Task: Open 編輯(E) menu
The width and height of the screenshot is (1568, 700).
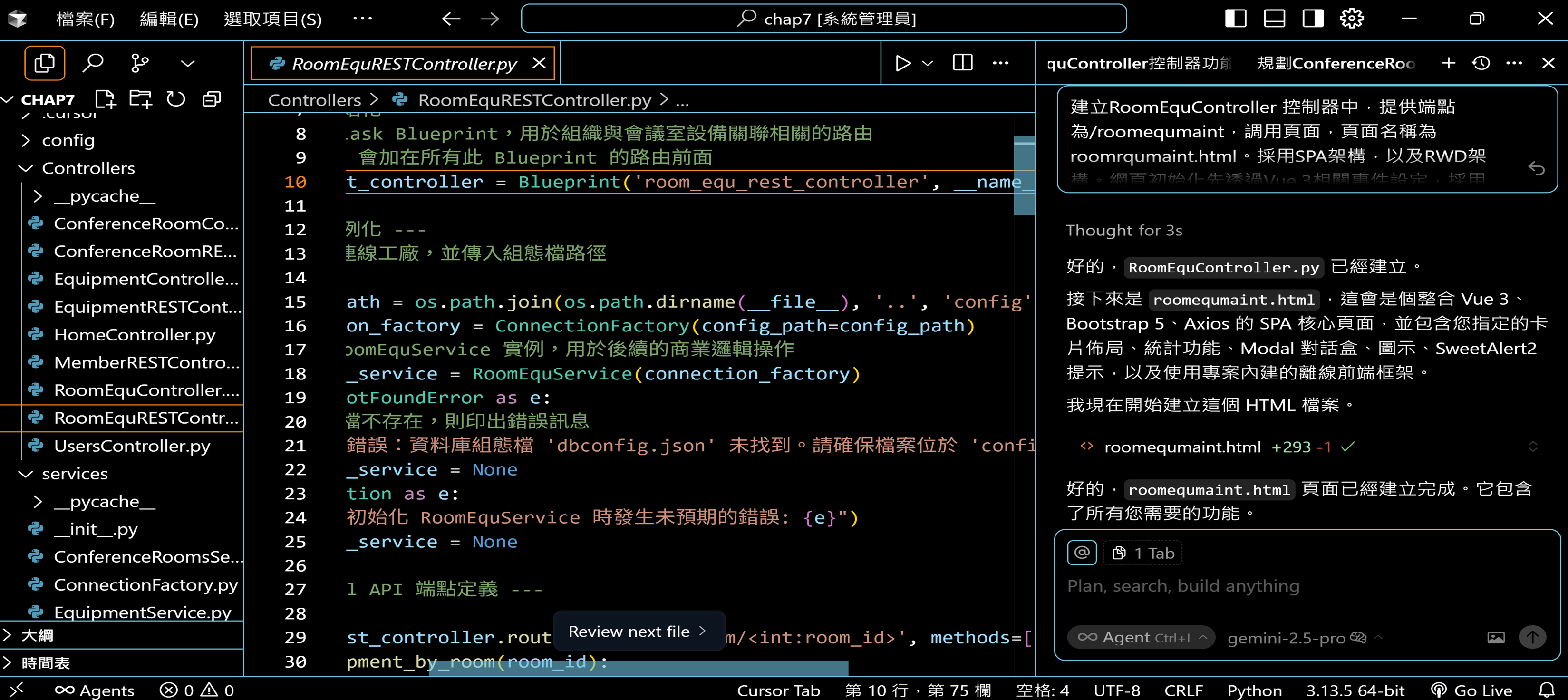Action: pos(169,19)
